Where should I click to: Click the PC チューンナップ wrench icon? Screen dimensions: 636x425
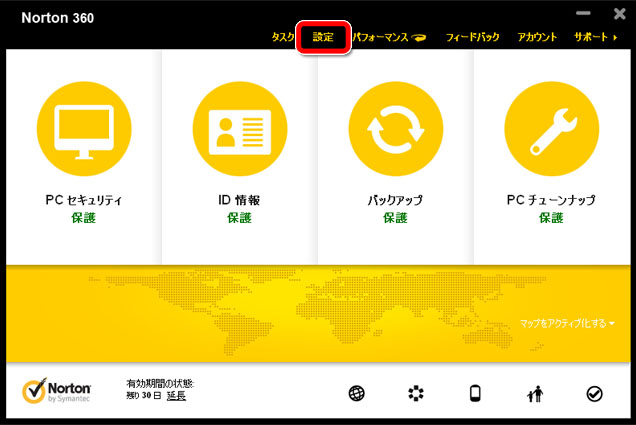(x=551, y=129)
